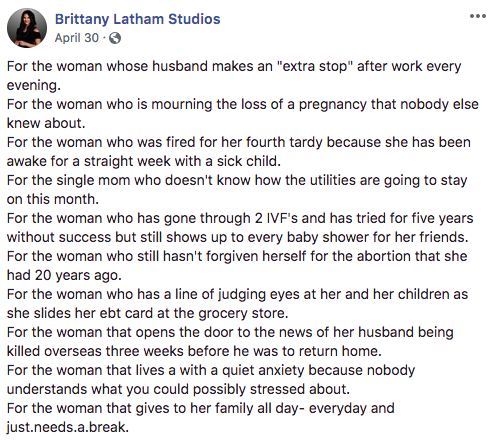The width and height of the screenshot is (494, 440).
Task: Click the globe public privacy icon
Action: click(115, 38)
